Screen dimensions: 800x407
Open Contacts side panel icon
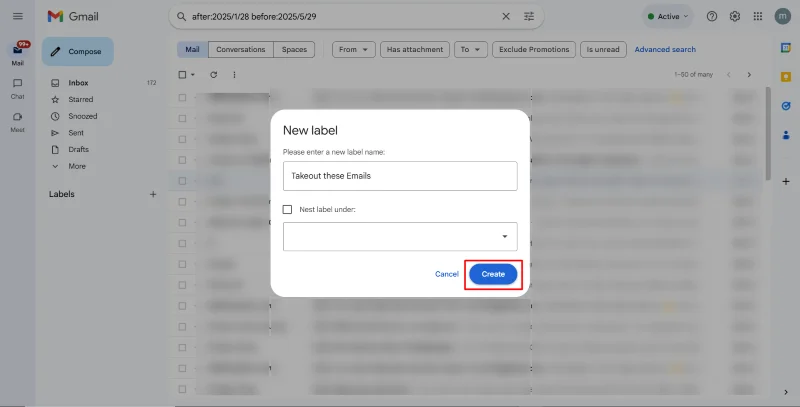tap(786, 135)
